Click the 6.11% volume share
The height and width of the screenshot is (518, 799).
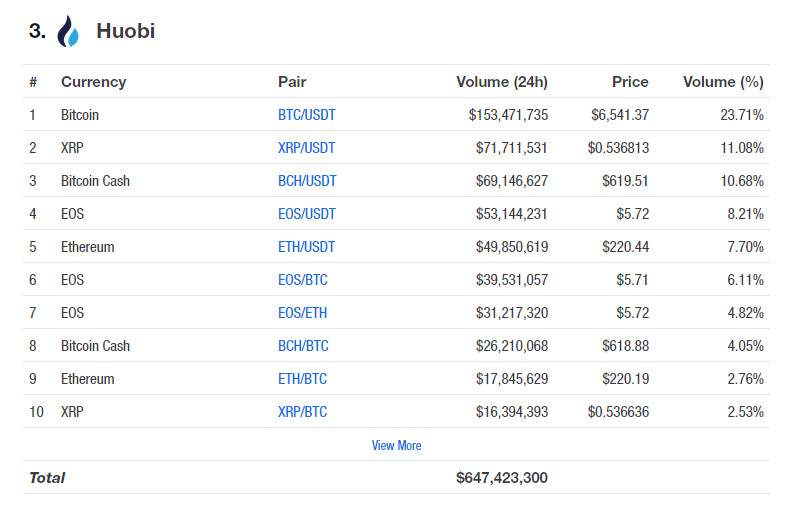point(745,280)
